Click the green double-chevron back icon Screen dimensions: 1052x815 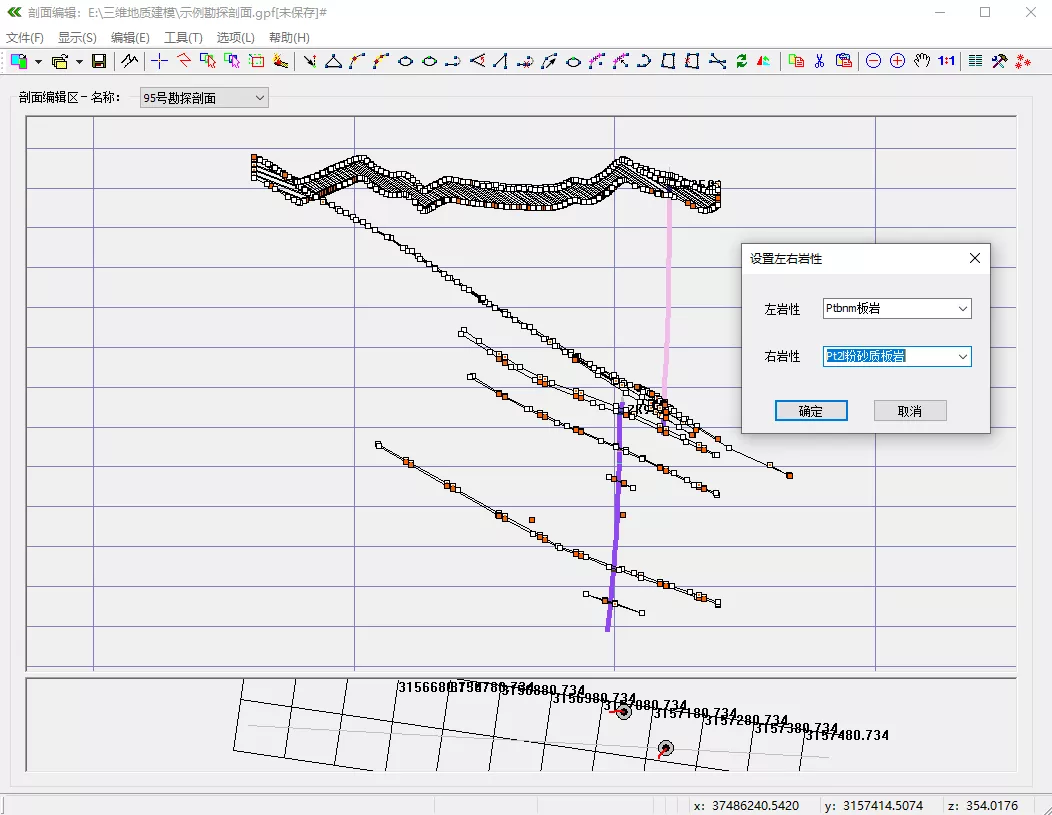(x=14, y=12)
